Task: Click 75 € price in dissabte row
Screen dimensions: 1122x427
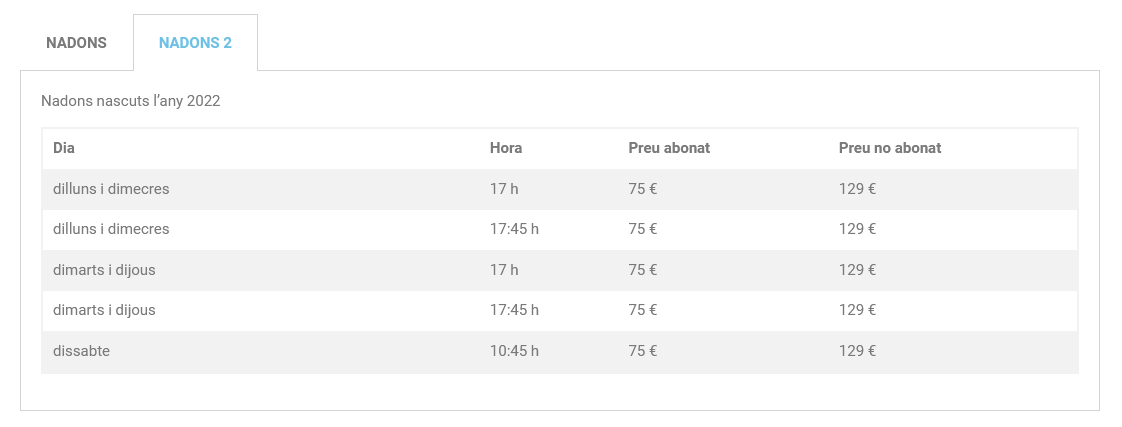Action: pos(643,351)
